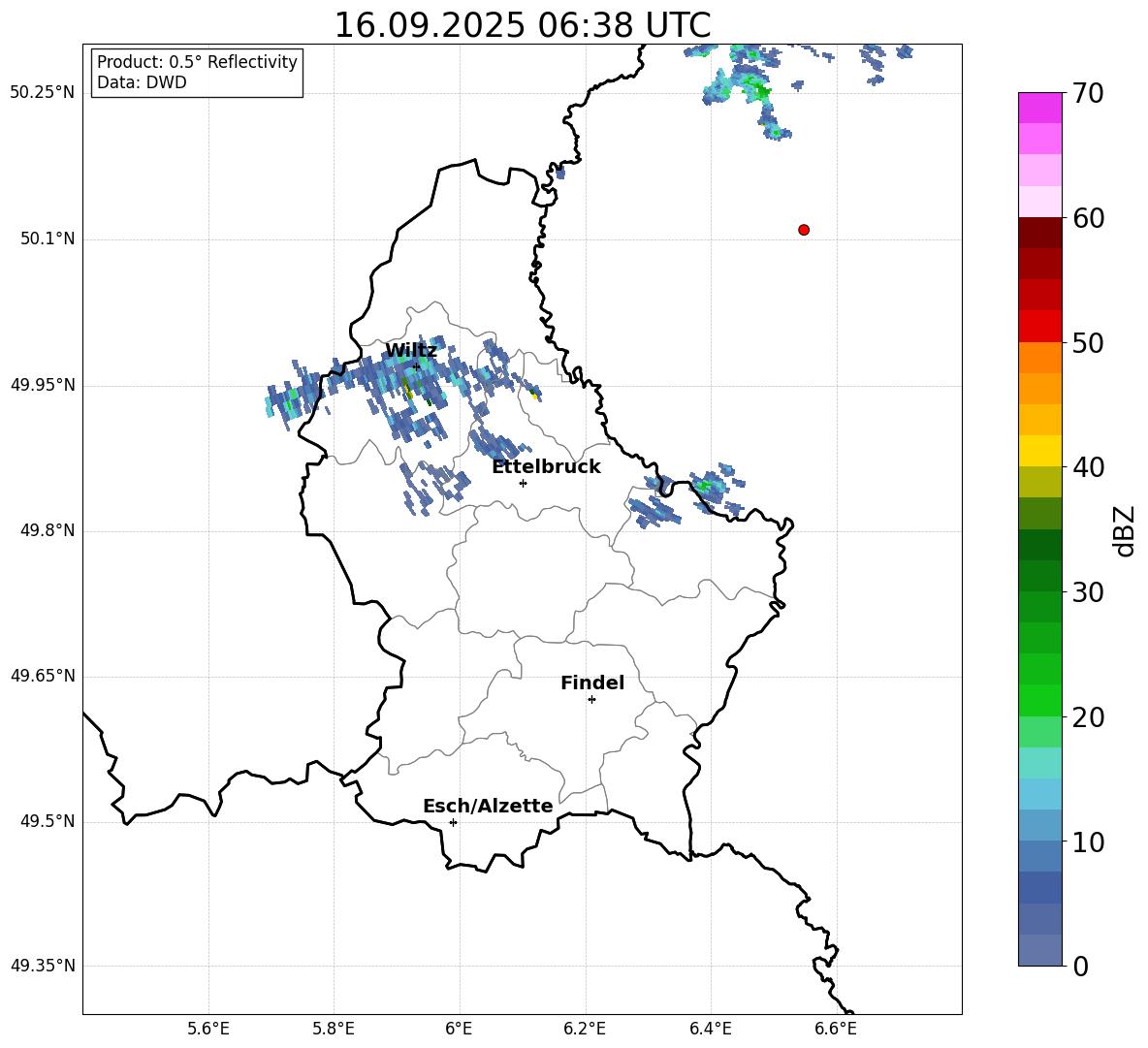Pick the dark red swatch just below 60 dBZ
1148x1048 pixels.
[1040, 233]
